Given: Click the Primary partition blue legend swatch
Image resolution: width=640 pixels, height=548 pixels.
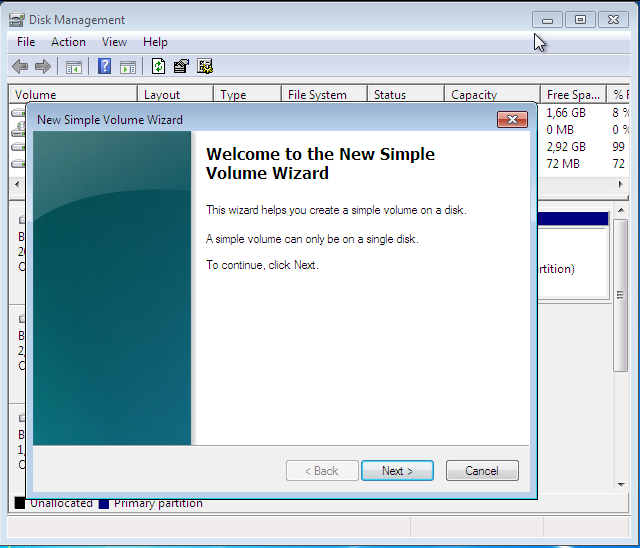Looking at the screenshot, I should click(104, 503).
